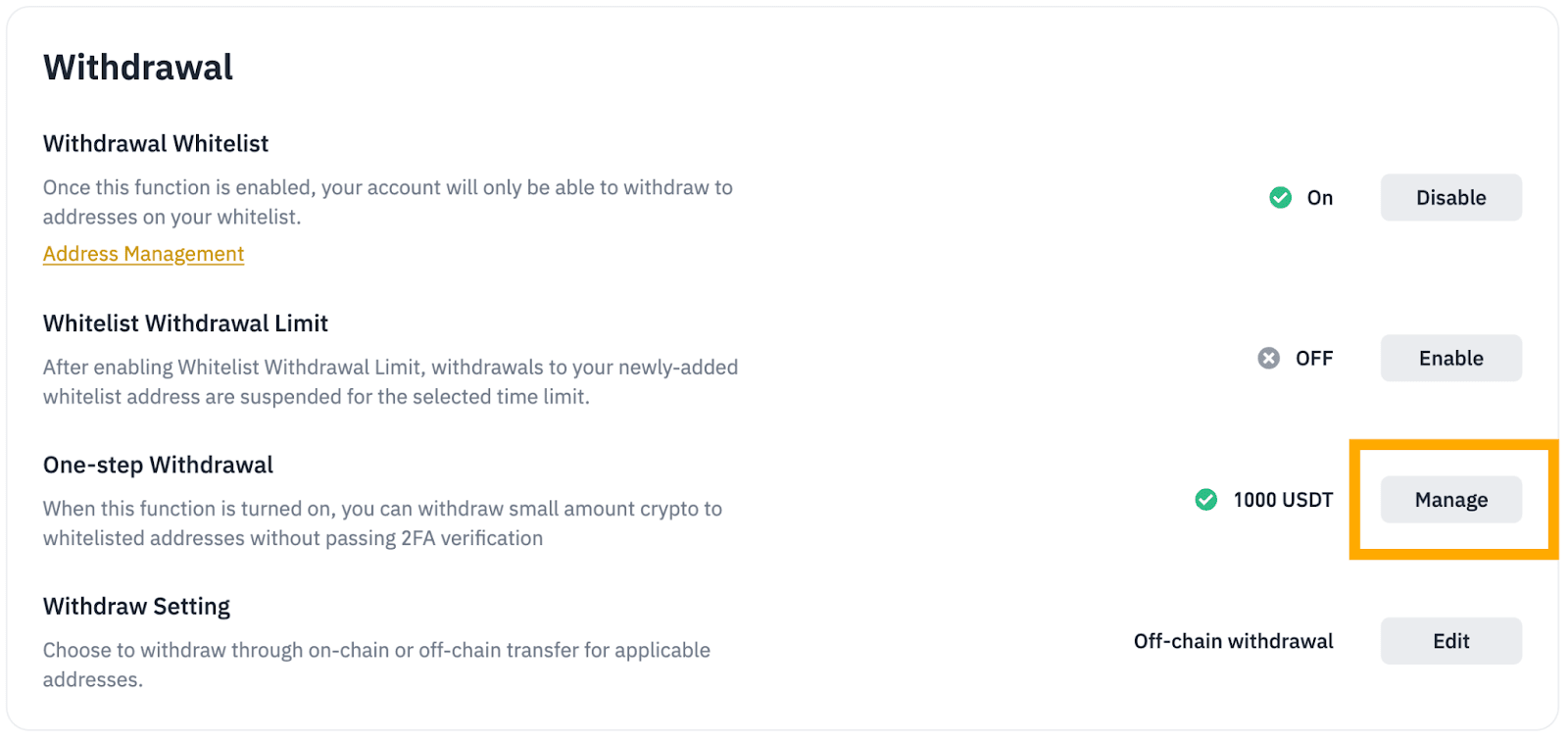
Task: Open the Address Management link
Action: 143,254
